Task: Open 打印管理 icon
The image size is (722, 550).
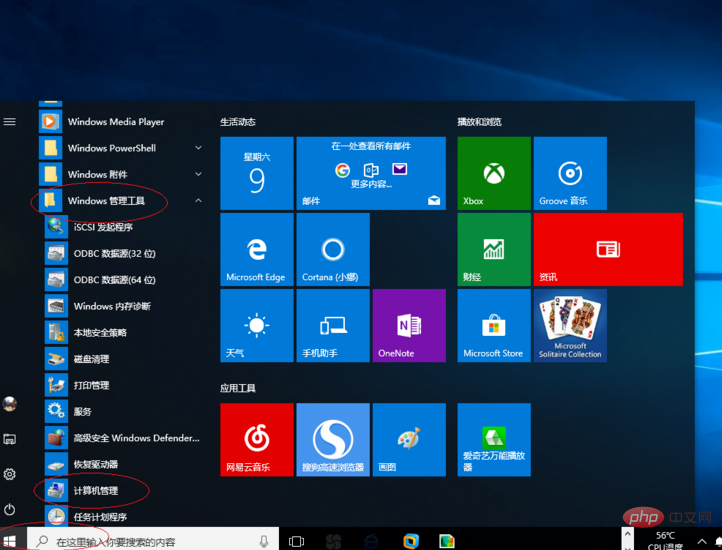Action: pyautogui.click(x=56, y=385)
